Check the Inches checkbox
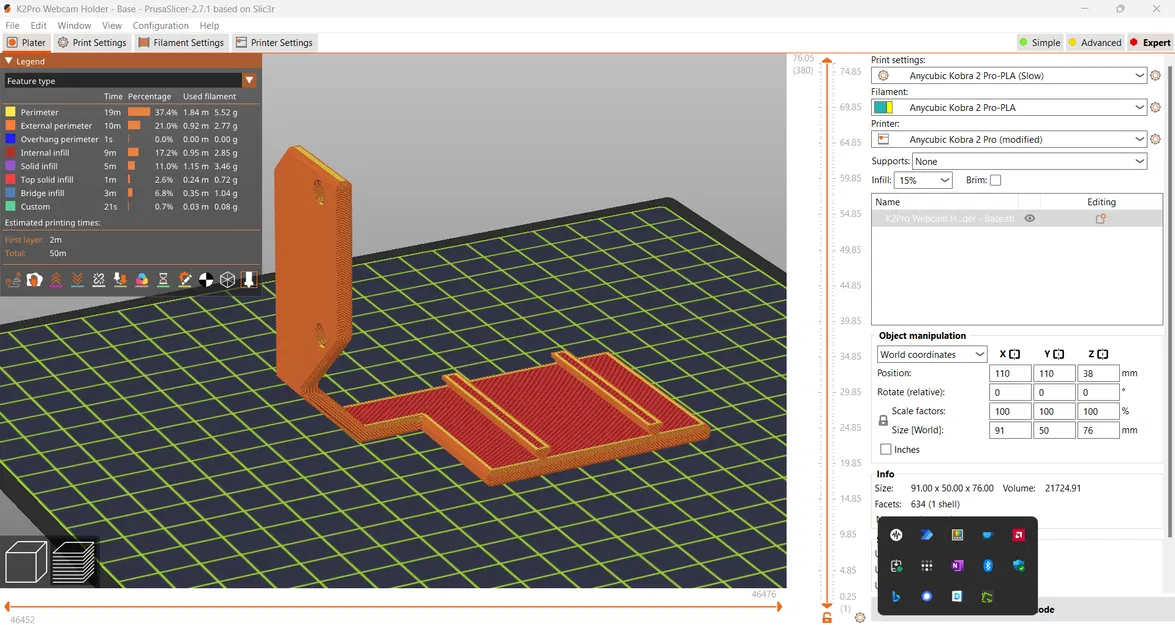 pos(886,449)
